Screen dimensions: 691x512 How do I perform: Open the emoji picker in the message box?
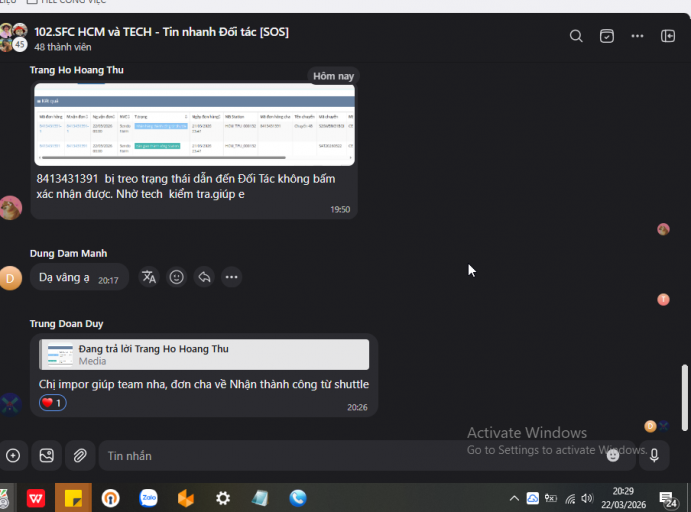(613, 455)
